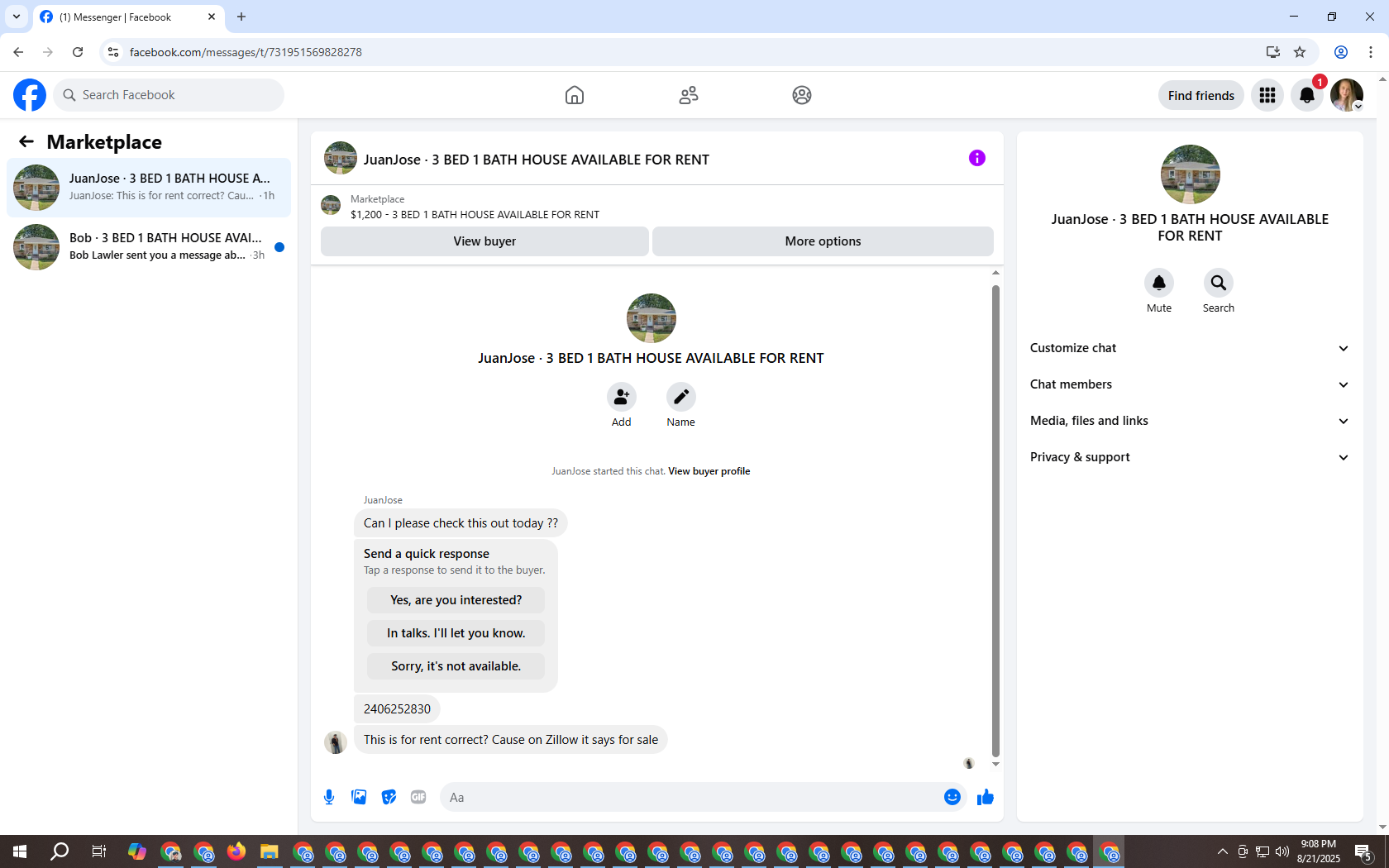Click More options button
This screenshot has height=868, width=1389.
pos(823,241)
